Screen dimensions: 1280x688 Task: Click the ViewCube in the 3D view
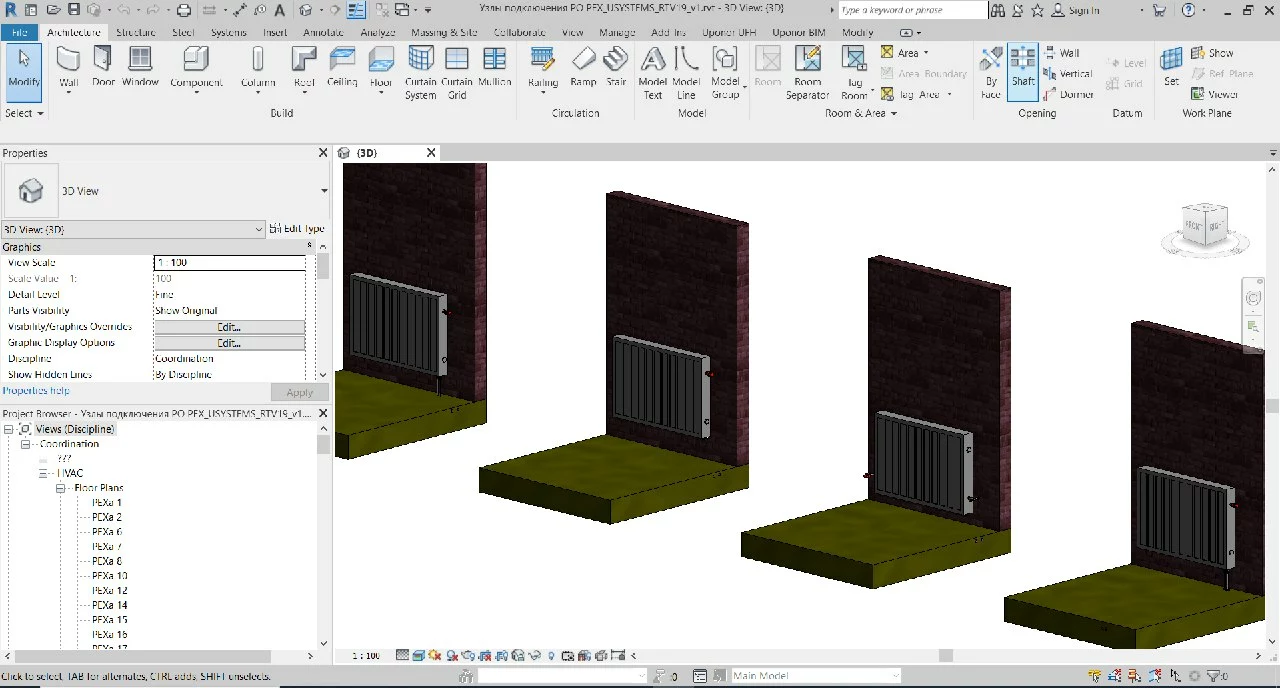click(1204, 226)
